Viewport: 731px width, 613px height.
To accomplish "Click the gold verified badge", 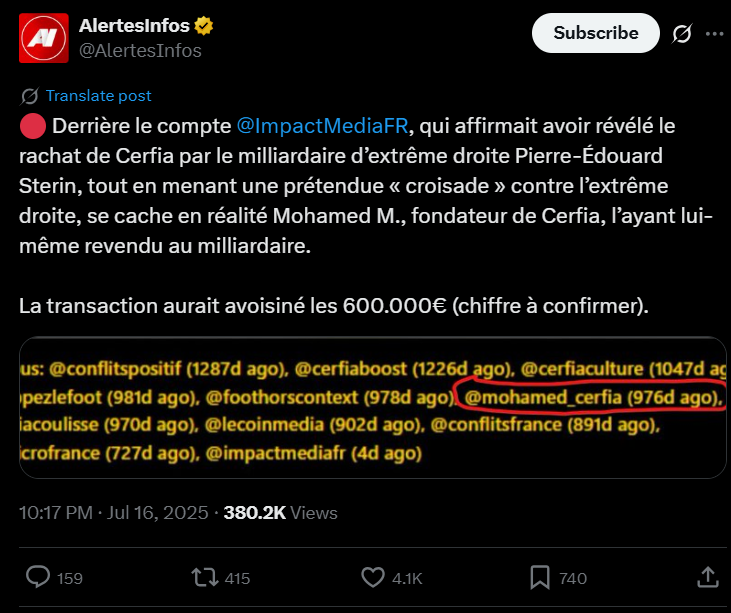I will pos(204,26).
